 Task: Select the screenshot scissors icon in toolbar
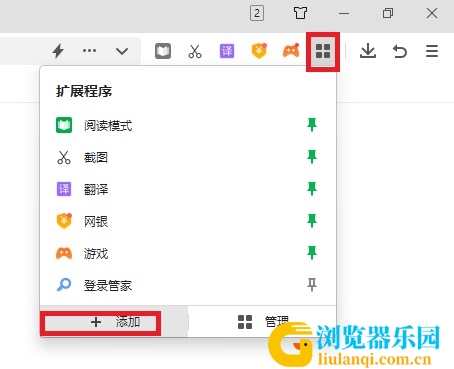pos(195,51)
